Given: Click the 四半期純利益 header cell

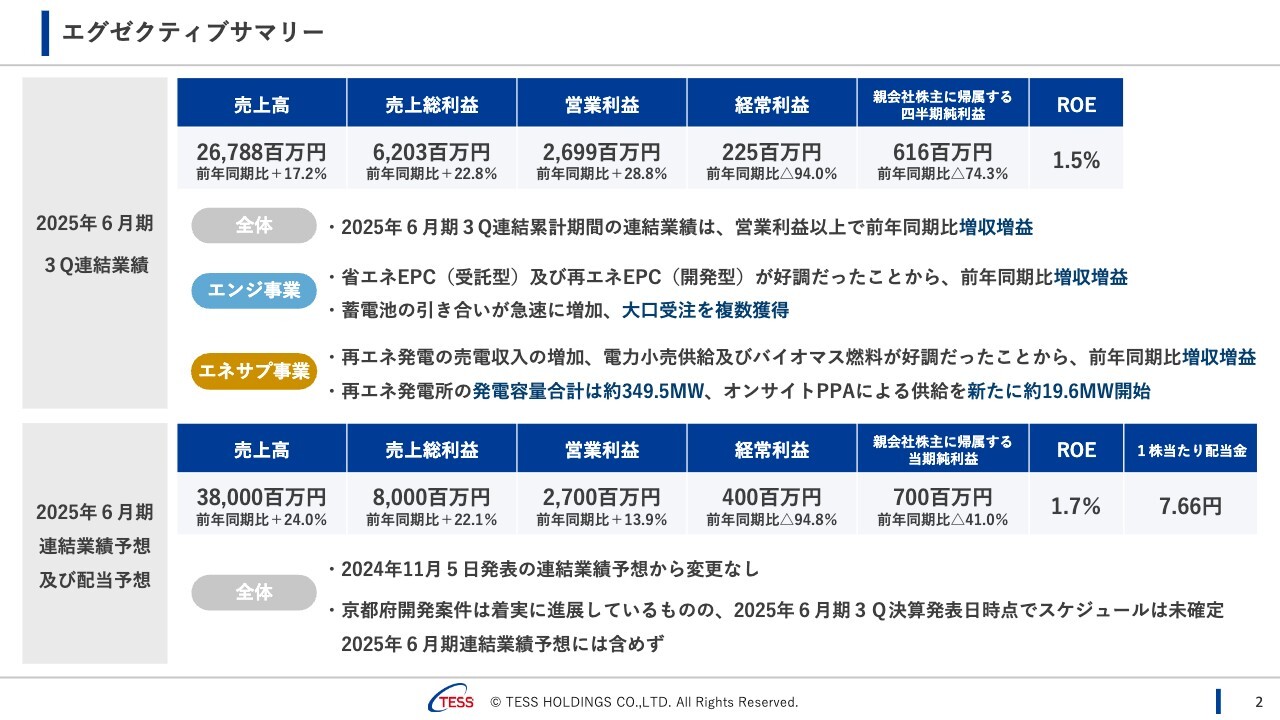Looking at the screenshot, I should coord(943,103).
